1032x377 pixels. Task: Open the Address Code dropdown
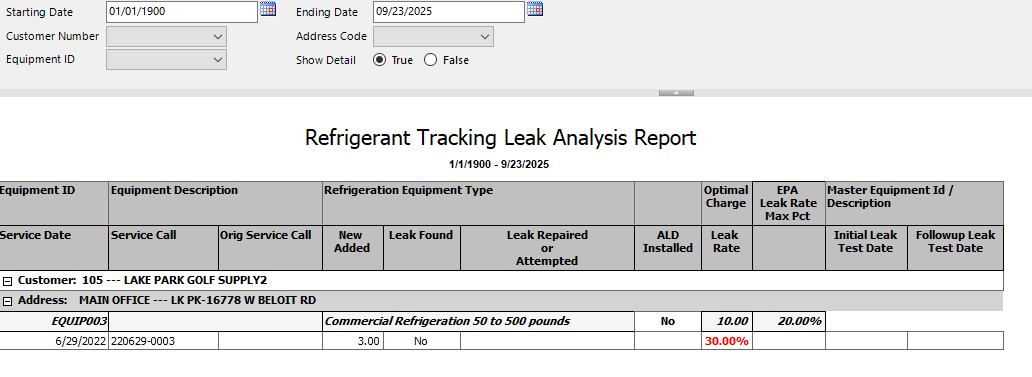[x=433, y=36]
